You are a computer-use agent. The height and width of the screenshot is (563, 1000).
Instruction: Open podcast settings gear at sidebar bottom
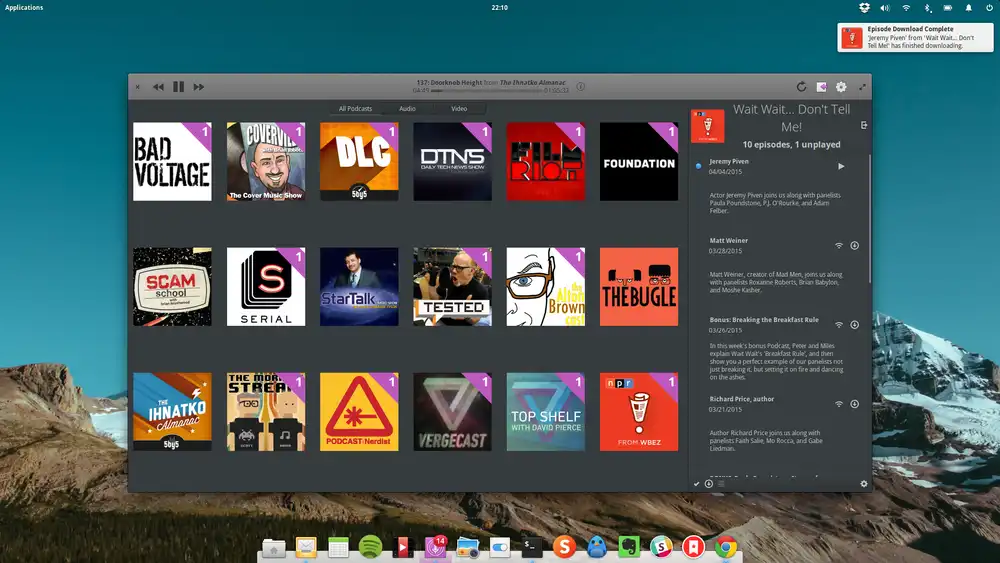pyautogui.click(x=864, y=484)
